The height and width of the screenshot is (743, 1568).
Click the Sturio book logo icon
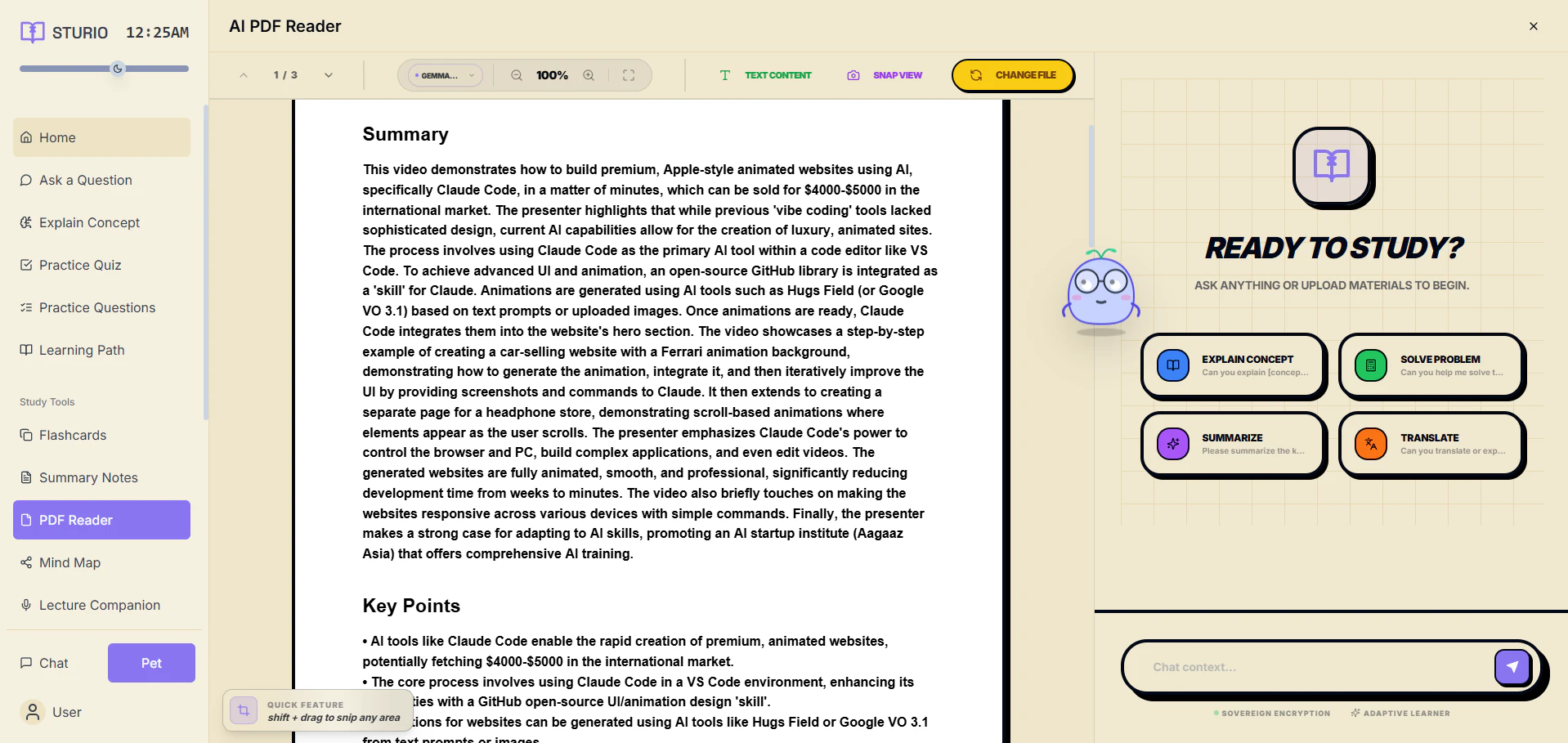click(x=33, y=32)
